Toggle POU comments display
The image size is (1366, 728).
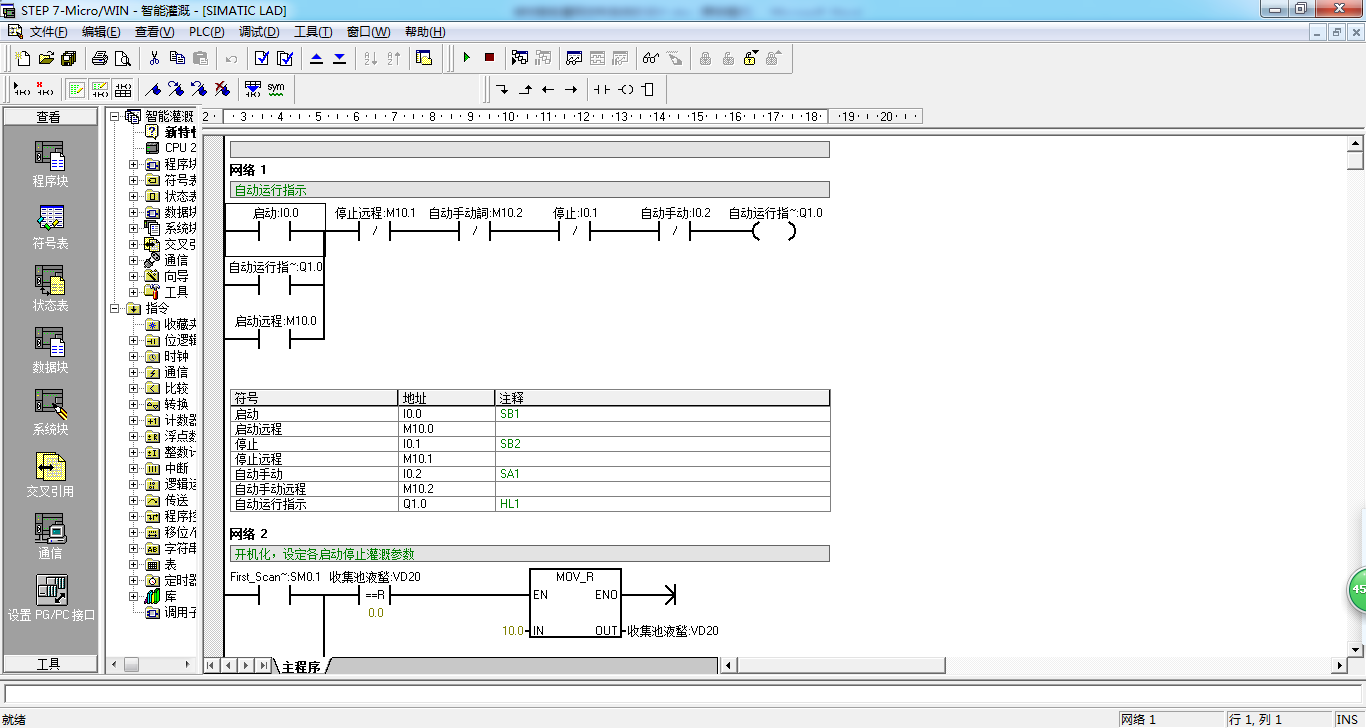pos(77,89)
